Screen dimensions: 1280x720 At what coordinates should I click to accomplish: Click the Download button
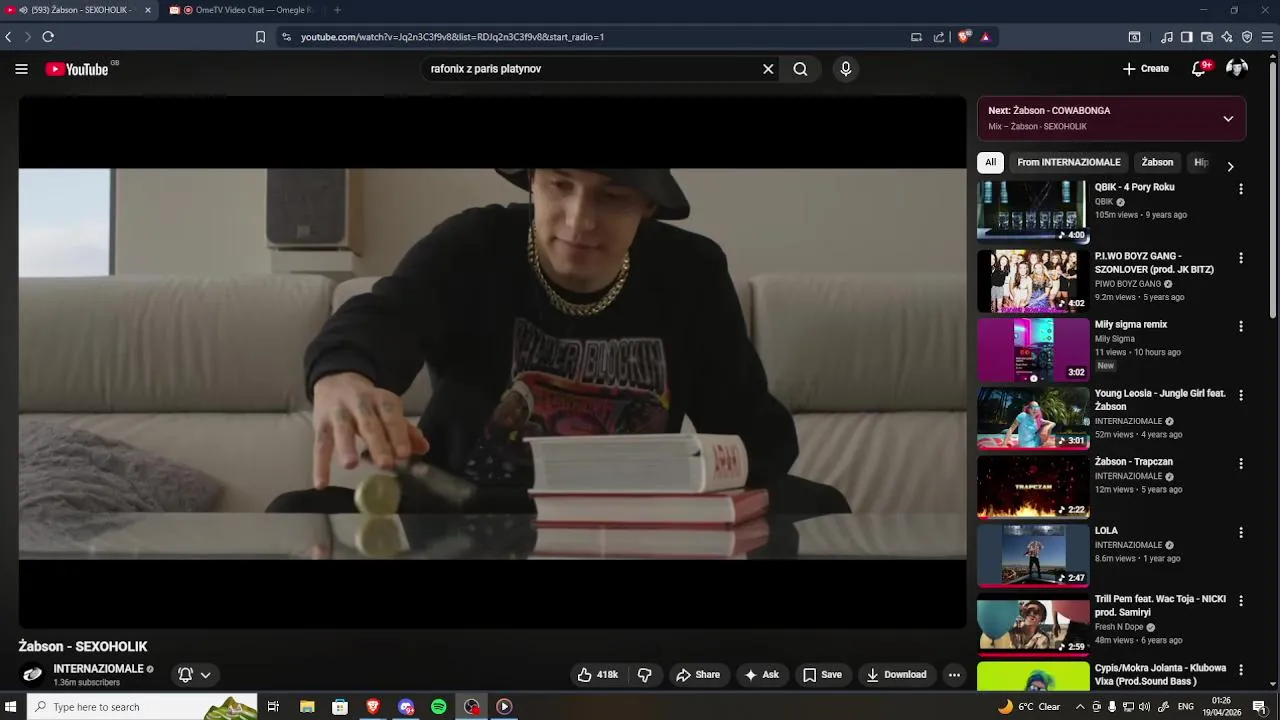coord(897,675)
